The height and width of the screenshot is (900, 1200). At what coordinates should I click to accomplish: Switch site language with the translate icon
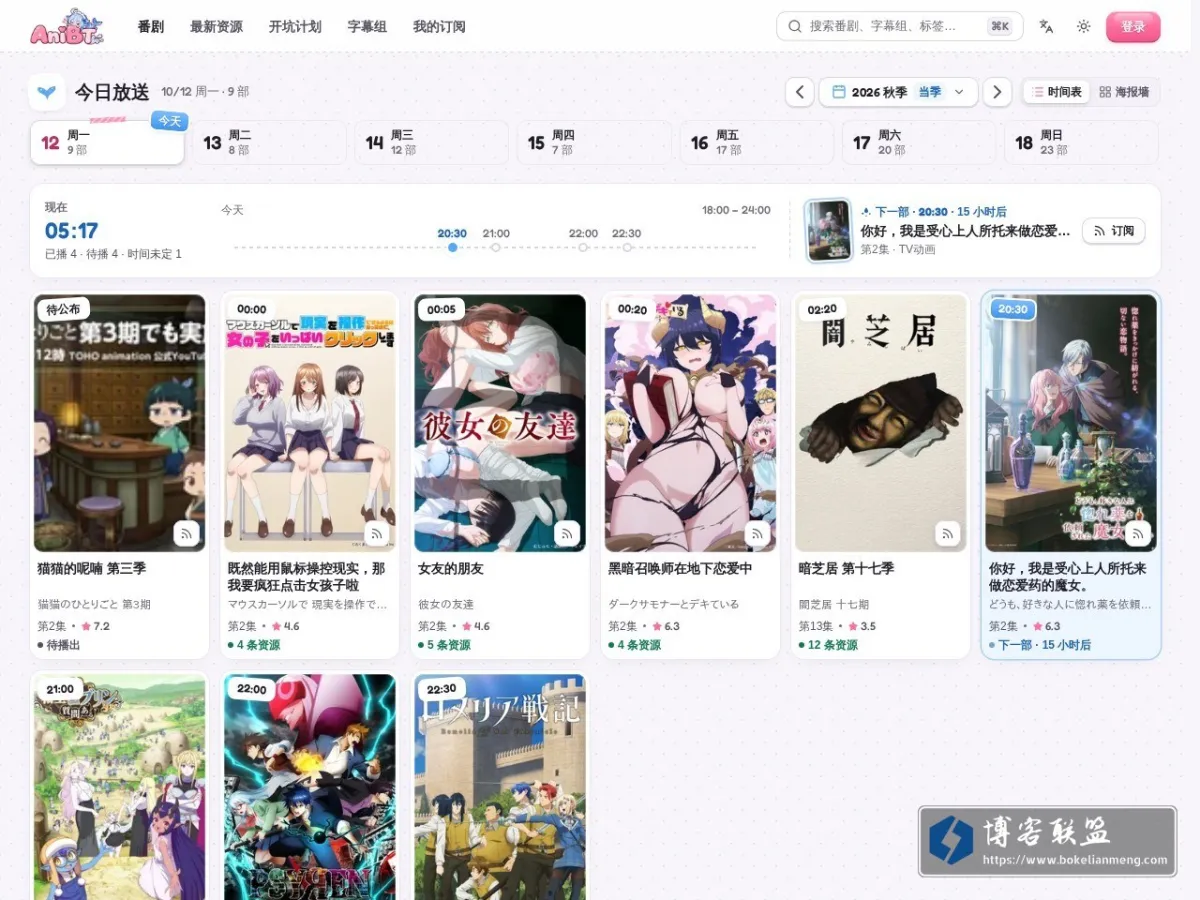click(x=1046, y=27)
